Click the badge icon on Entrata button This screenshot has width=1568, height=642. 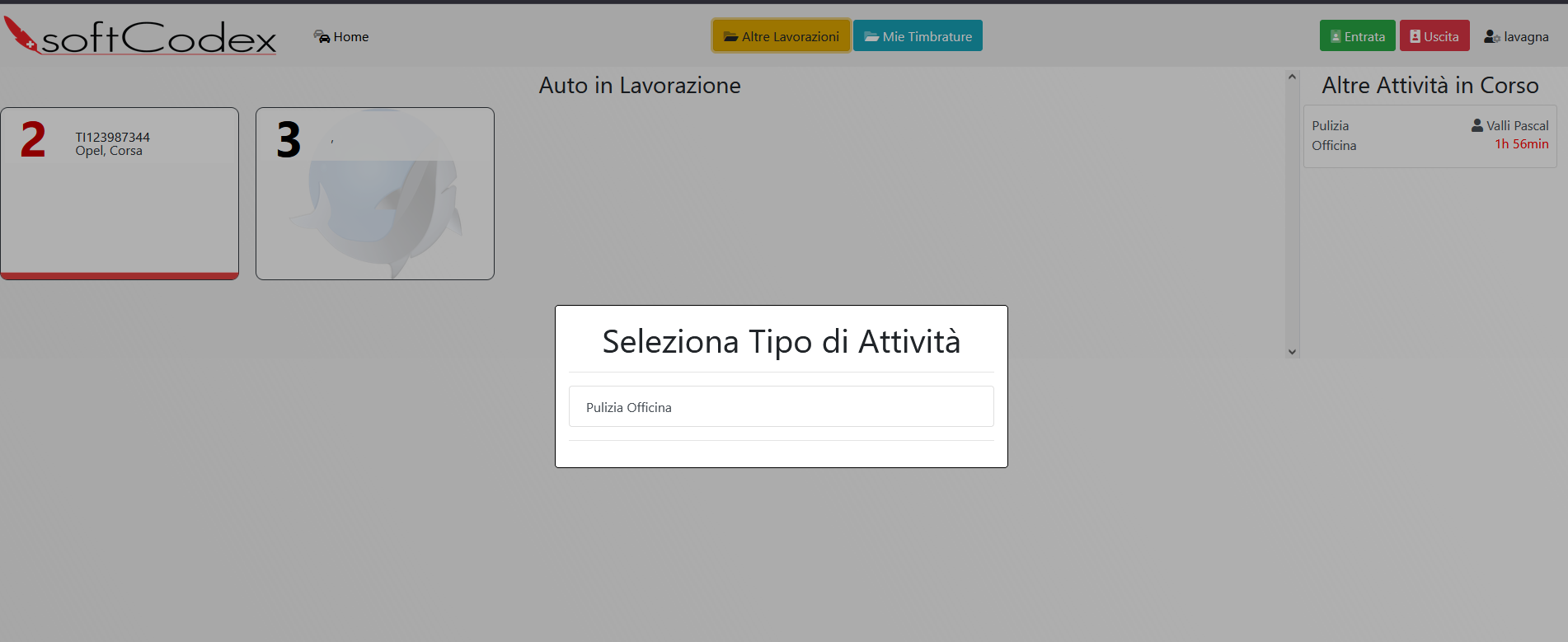click(x=1336, y=36)
